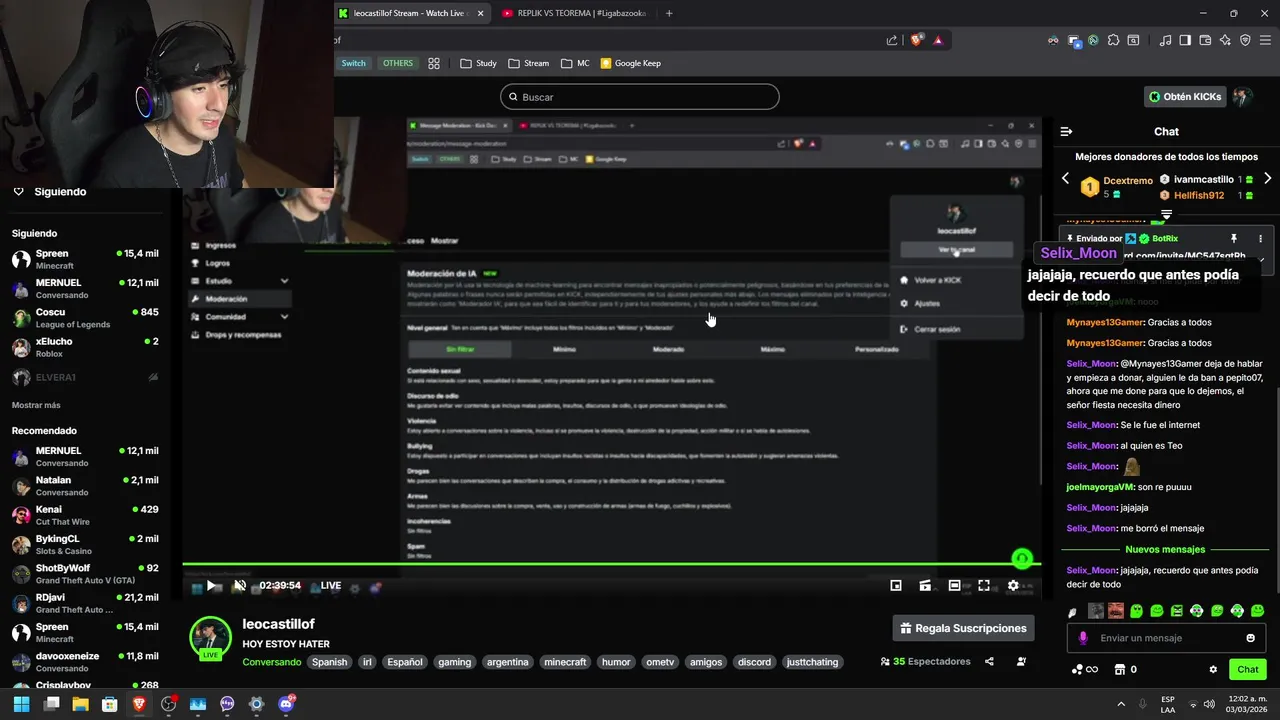Open xElucho Roblox channel
Image resolution: width=1280 pixels, height=720 pixels.
85,347
